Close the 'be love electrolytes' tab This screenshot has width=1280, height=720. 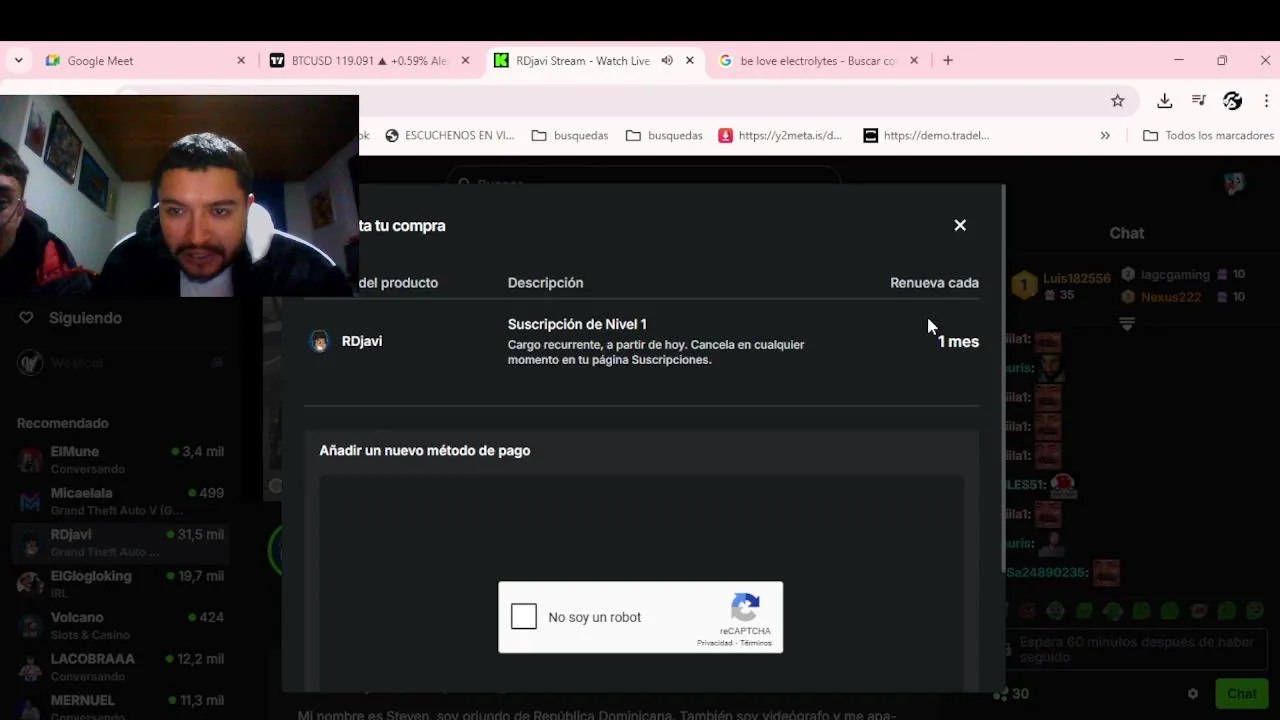click(x=913, y=60)
